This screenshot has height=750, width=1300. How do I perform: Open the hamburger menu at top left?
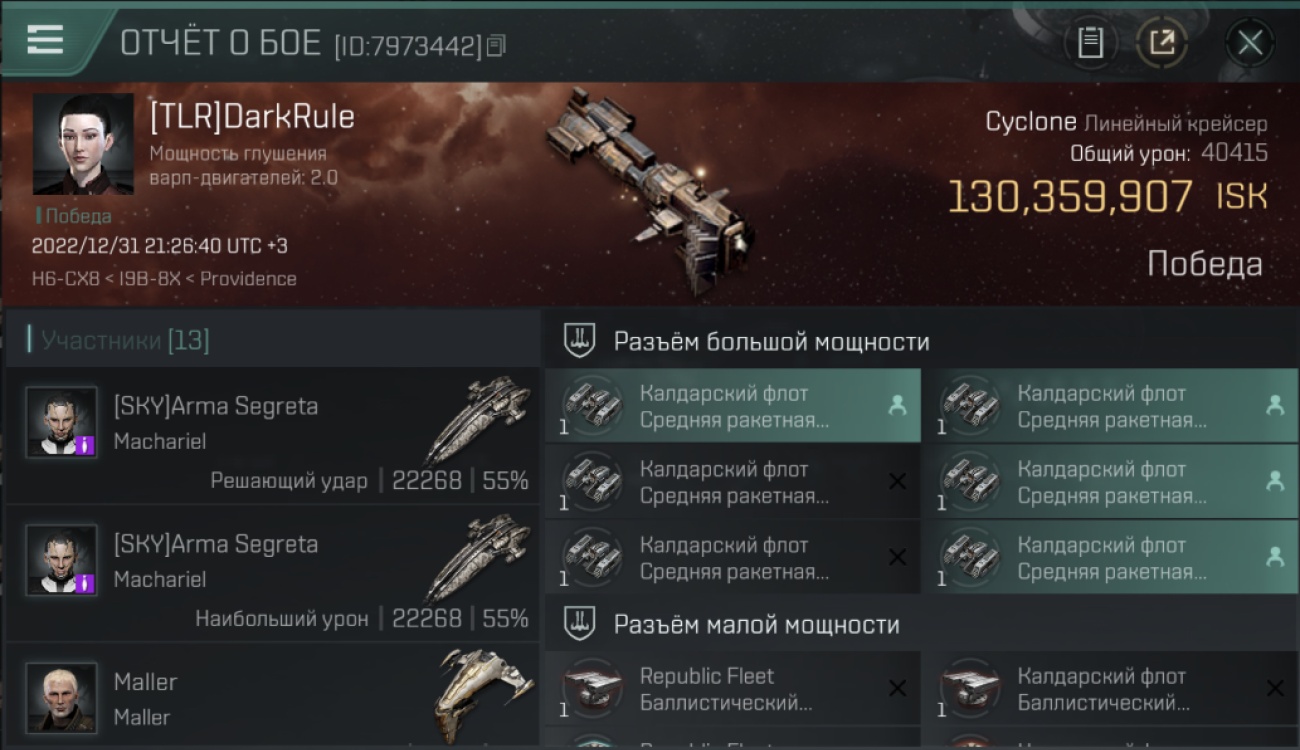(45, 40)
